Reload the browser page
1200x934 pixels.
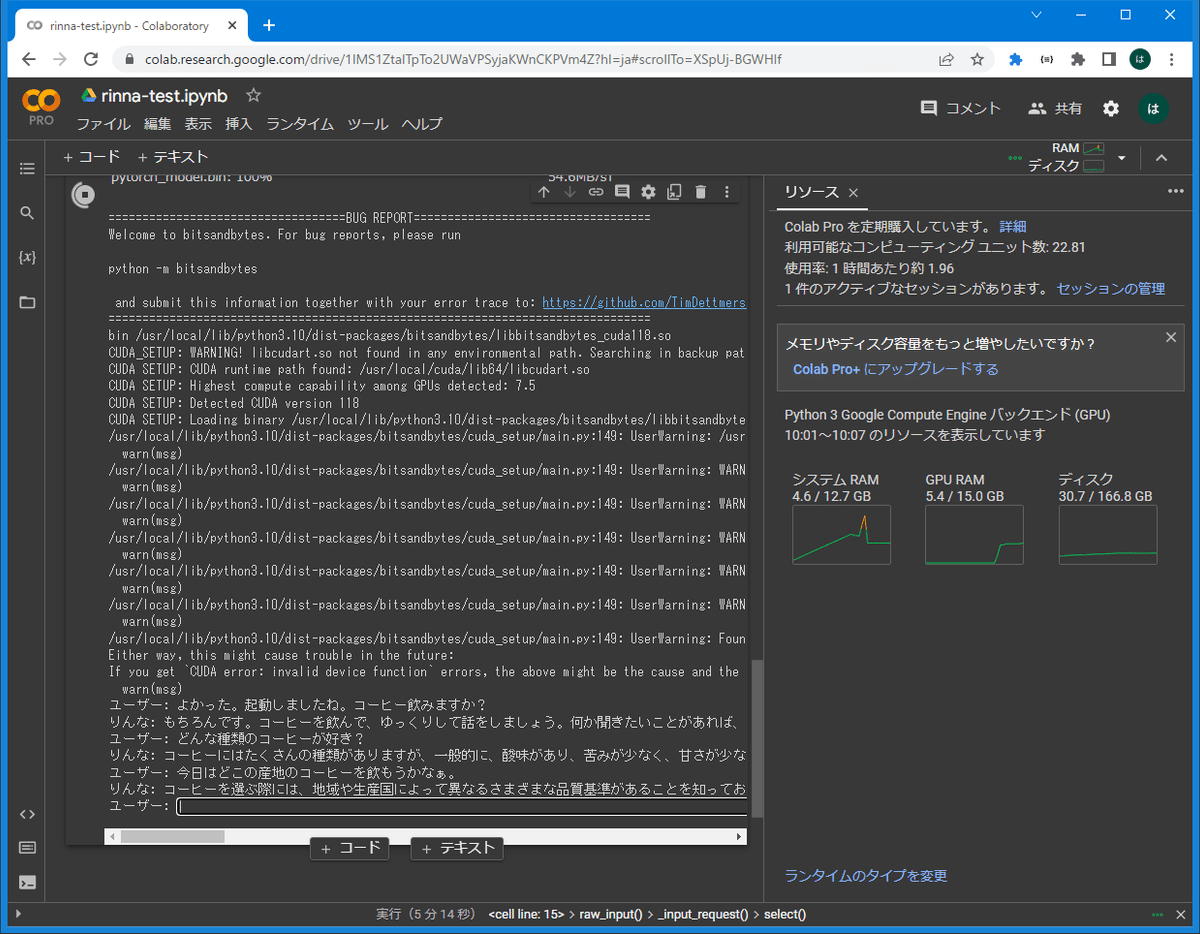[x=92, y=59]
